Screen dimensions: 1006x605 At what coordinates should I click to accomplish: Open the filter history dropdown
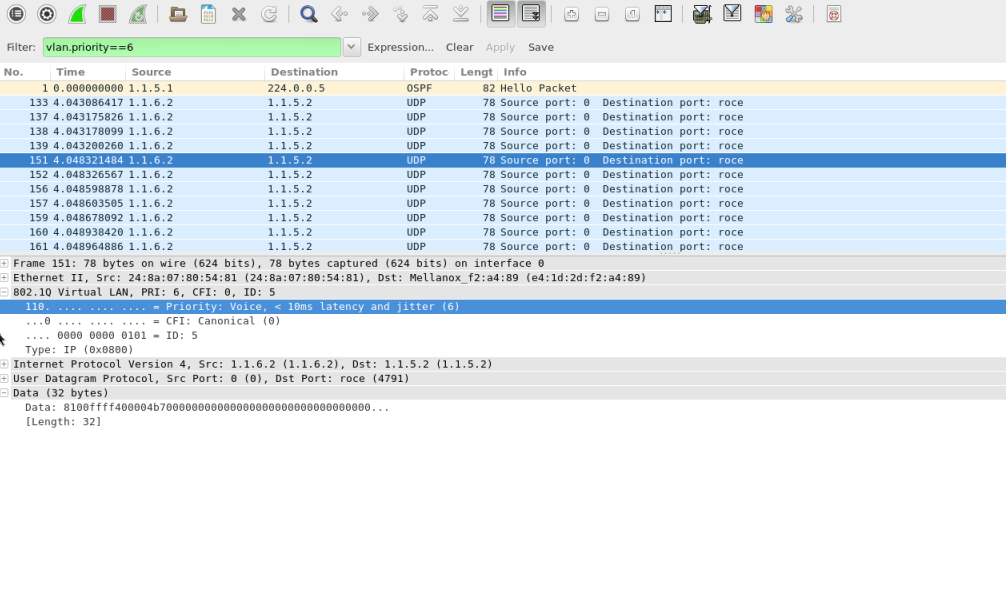(x=352, y=46)
